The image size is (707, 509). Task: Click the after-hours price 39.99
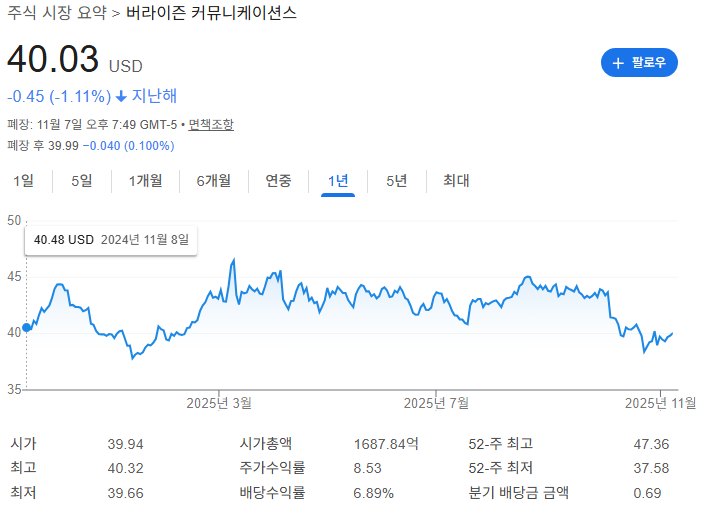click(63, 146)
